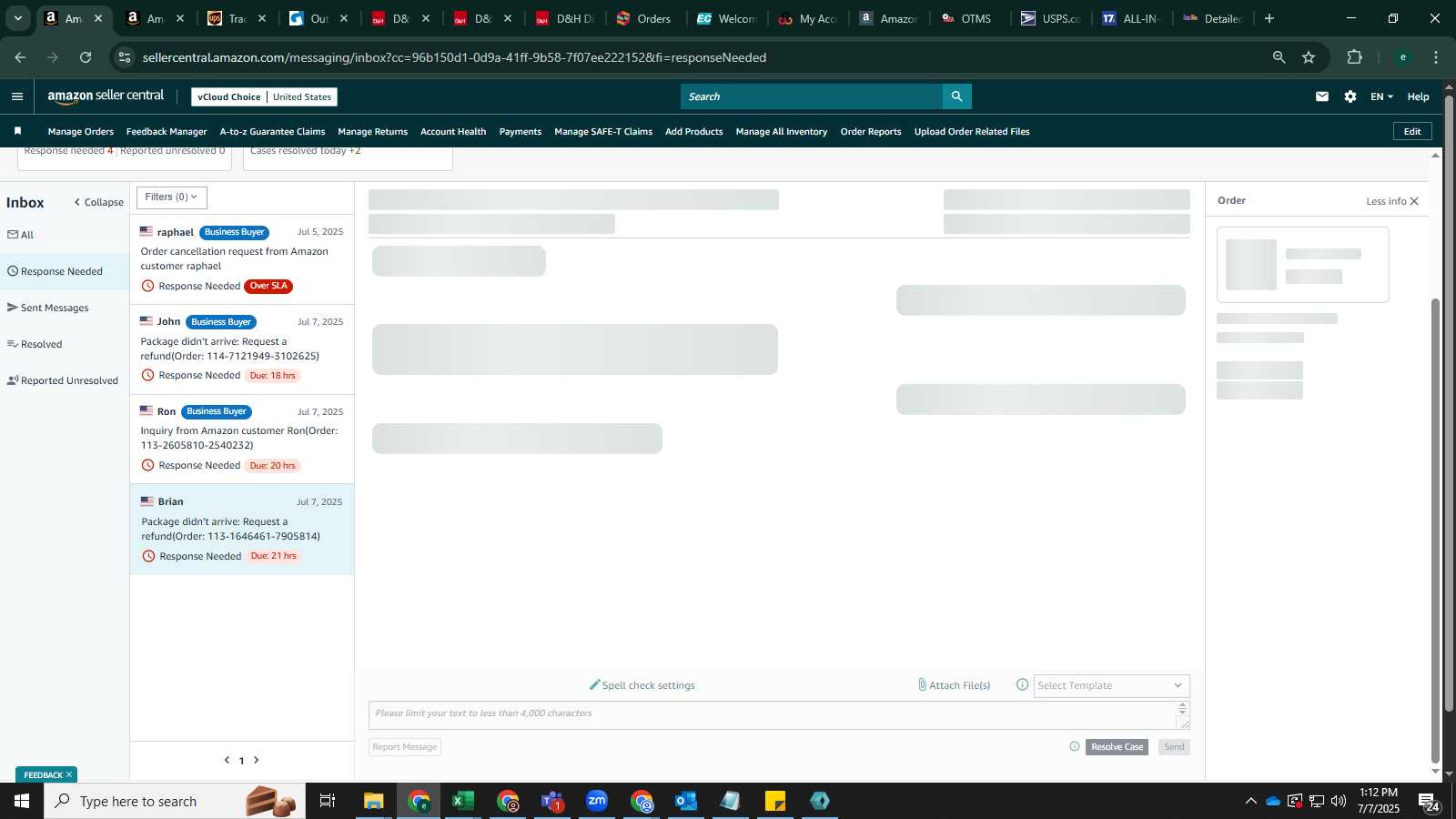
Task: Increment the message box stepper arrow
Action: [x=1183, y=705]
